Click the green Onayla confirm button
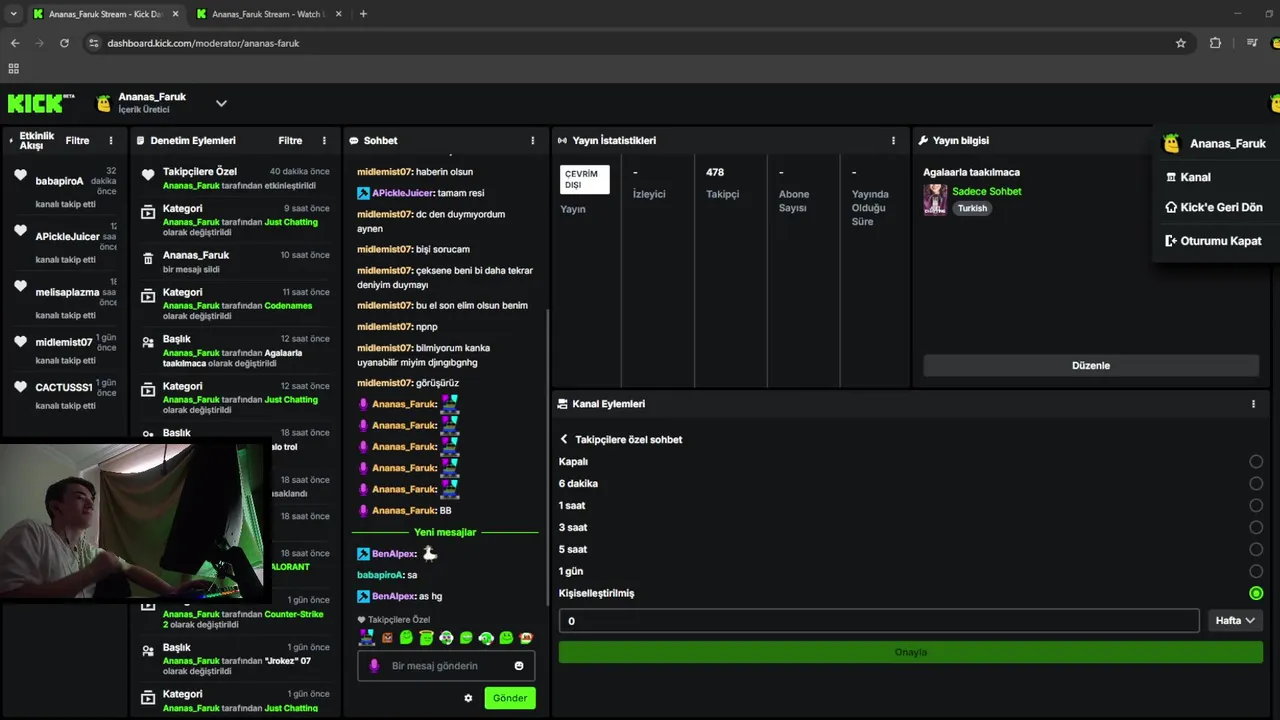This screenshot has width=1280, height=720. (x=910, y=652)
